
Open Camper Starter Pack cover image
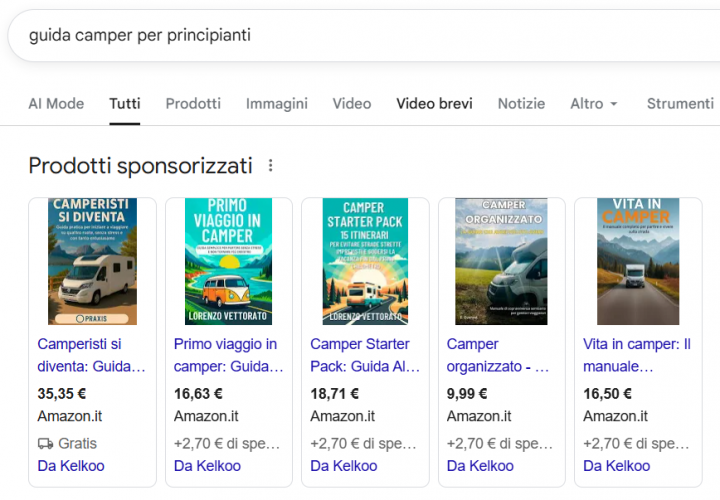coord(365,261)
